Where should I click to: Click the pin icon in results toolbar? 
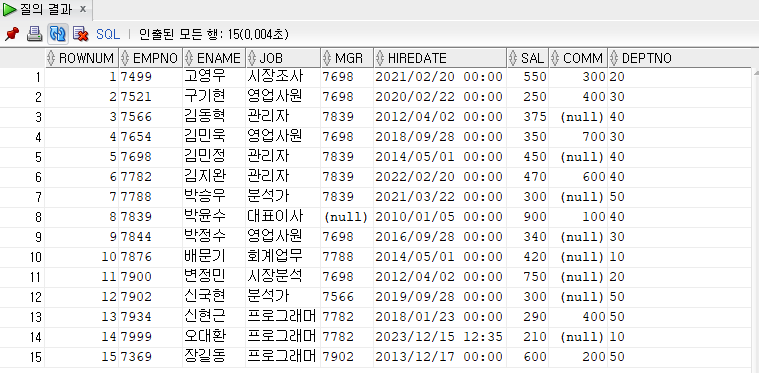[x=11, y=34]
